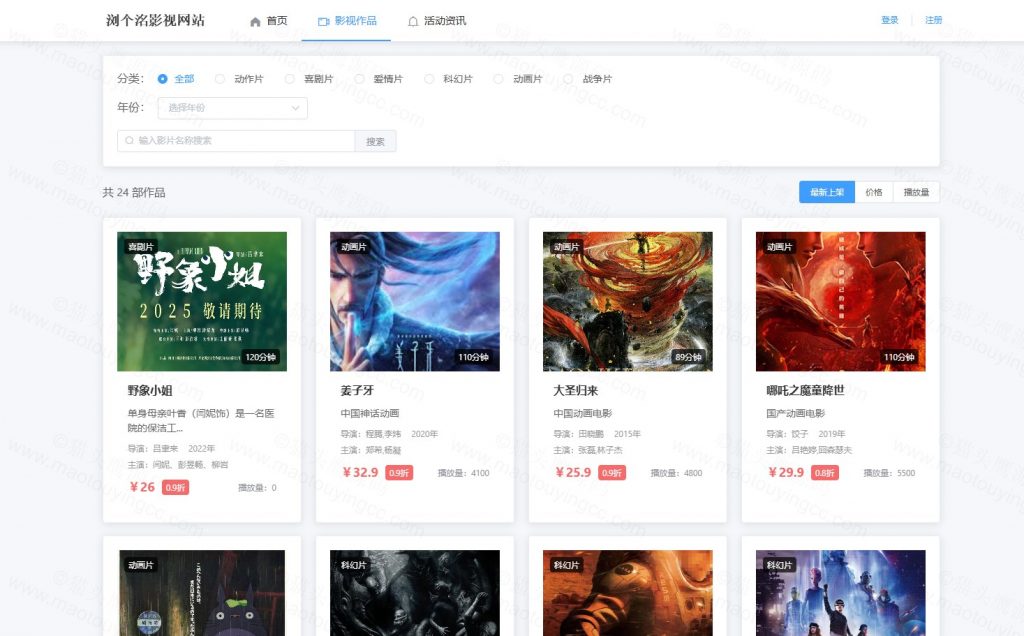Viewport: 1024px width, 636px height.
Task: Click the magnifier icon in search box
Action: point(129,140)
